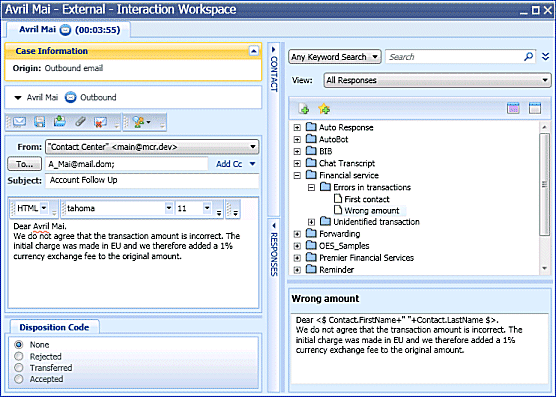Click the search magnifier icon
Viewport: 556px width, 397px height.
528,57
